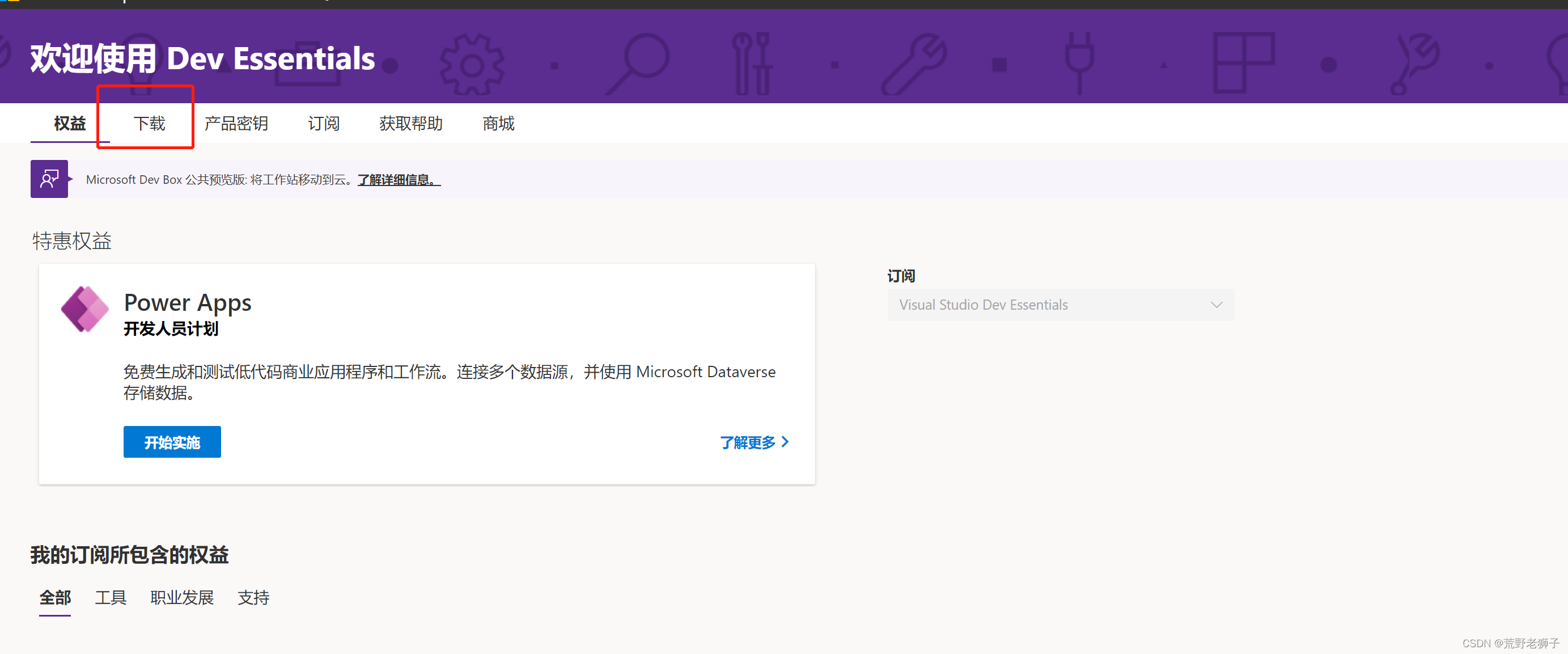
Task: Open the 商城 tab
Action: (498, 124)
